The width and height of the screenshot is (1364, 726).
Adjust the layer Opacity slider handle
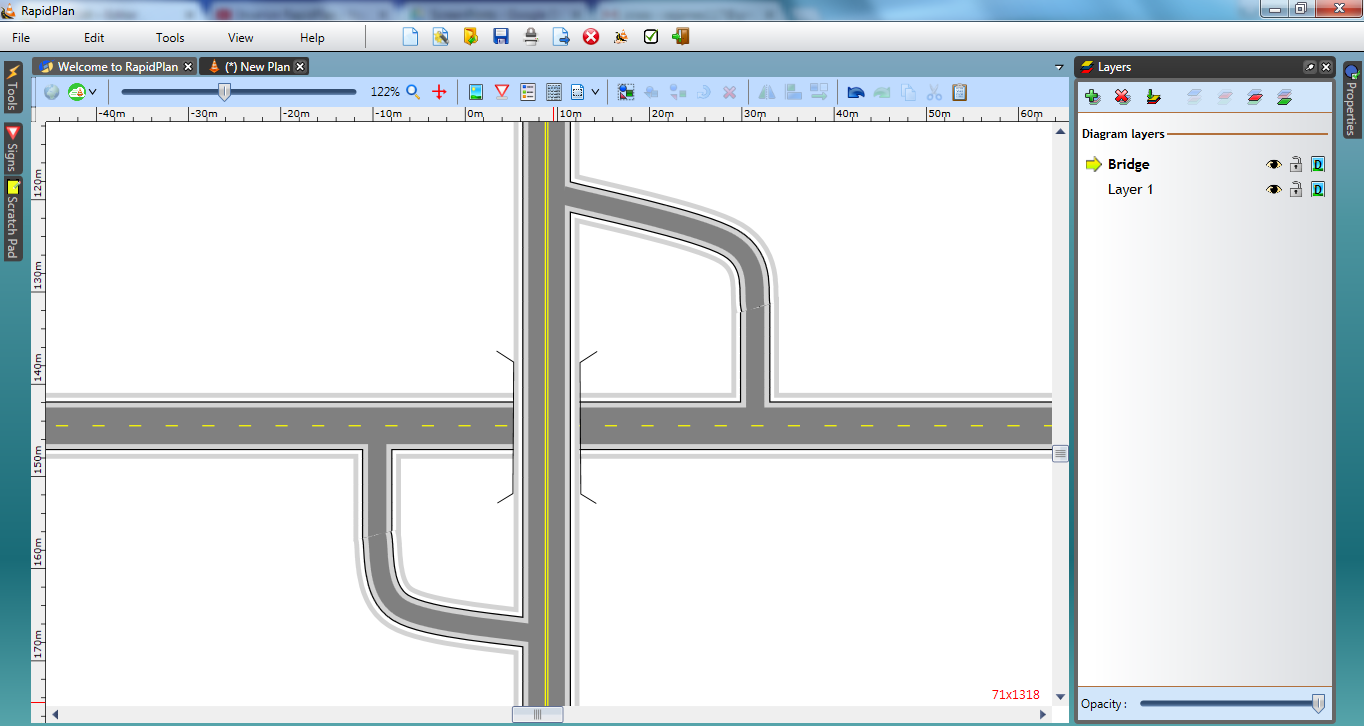1318,704
